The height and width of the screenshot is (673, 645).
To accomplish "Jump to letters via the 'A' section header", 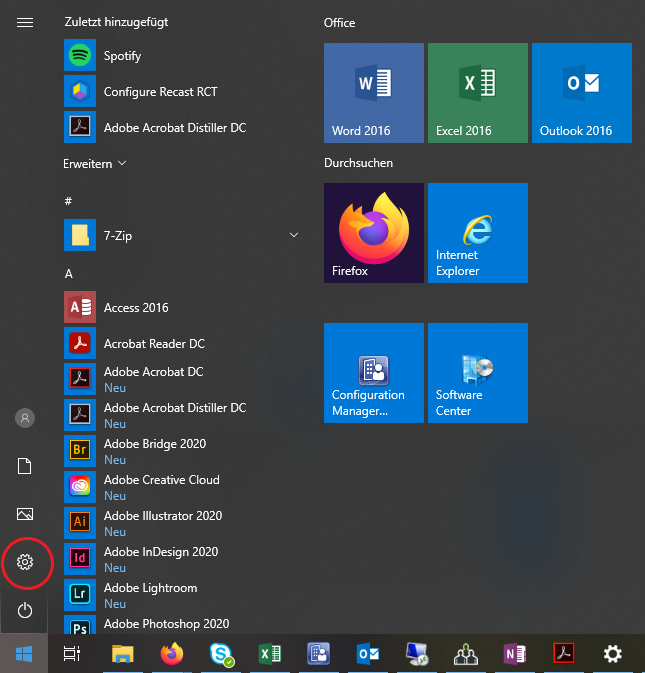I will [69, 273].
